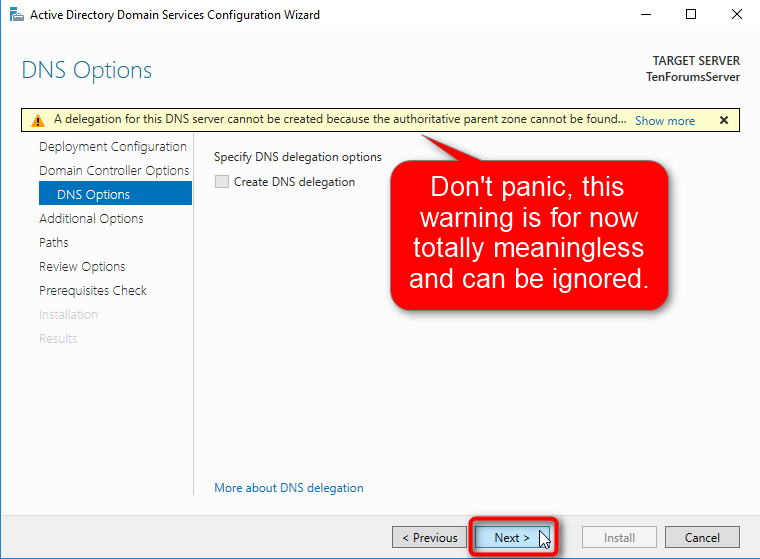
Task: Click the Specify DNS delegation options label
Action: (298, 157)
